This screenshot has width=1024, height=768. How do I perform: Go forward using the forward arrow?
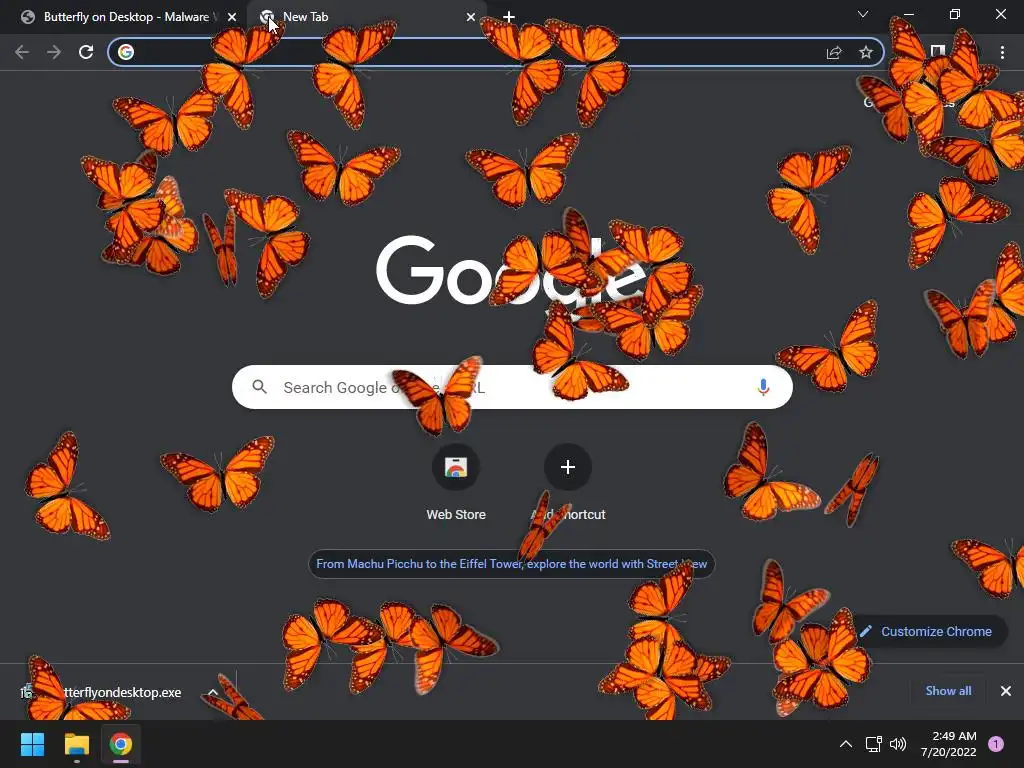pos(54,52)
